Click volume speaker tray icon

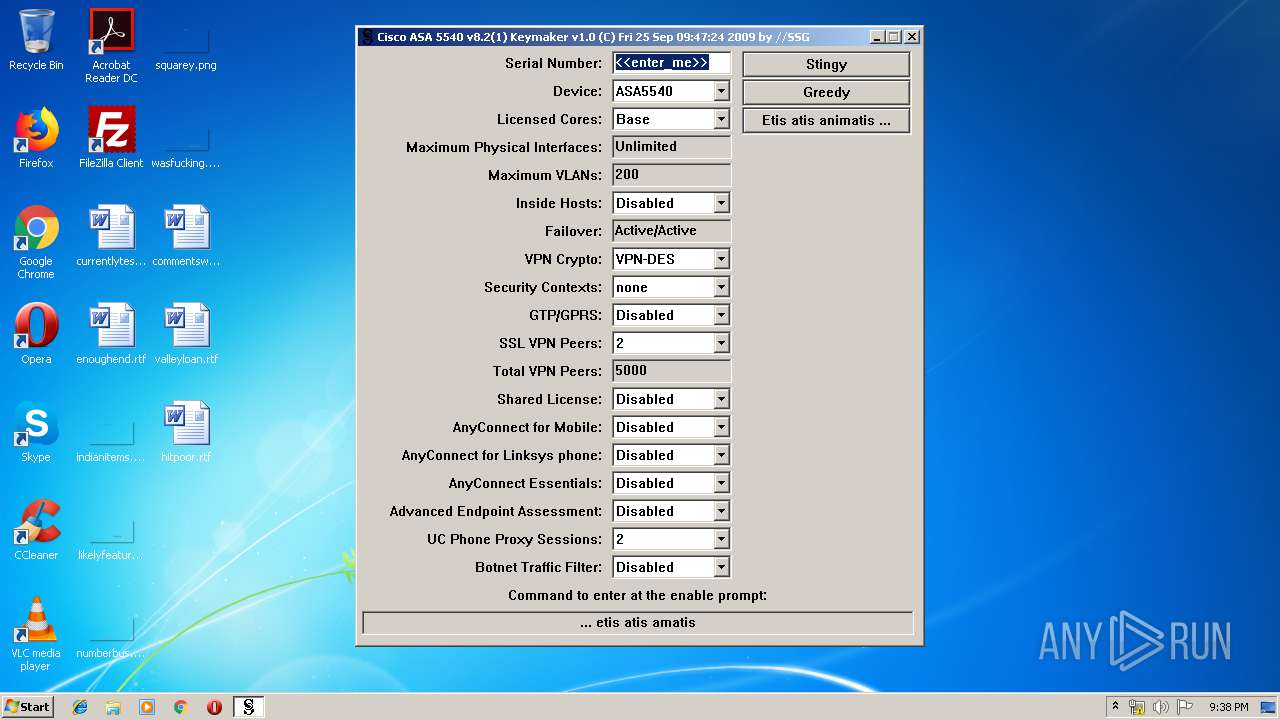[x=1161, y=707]
